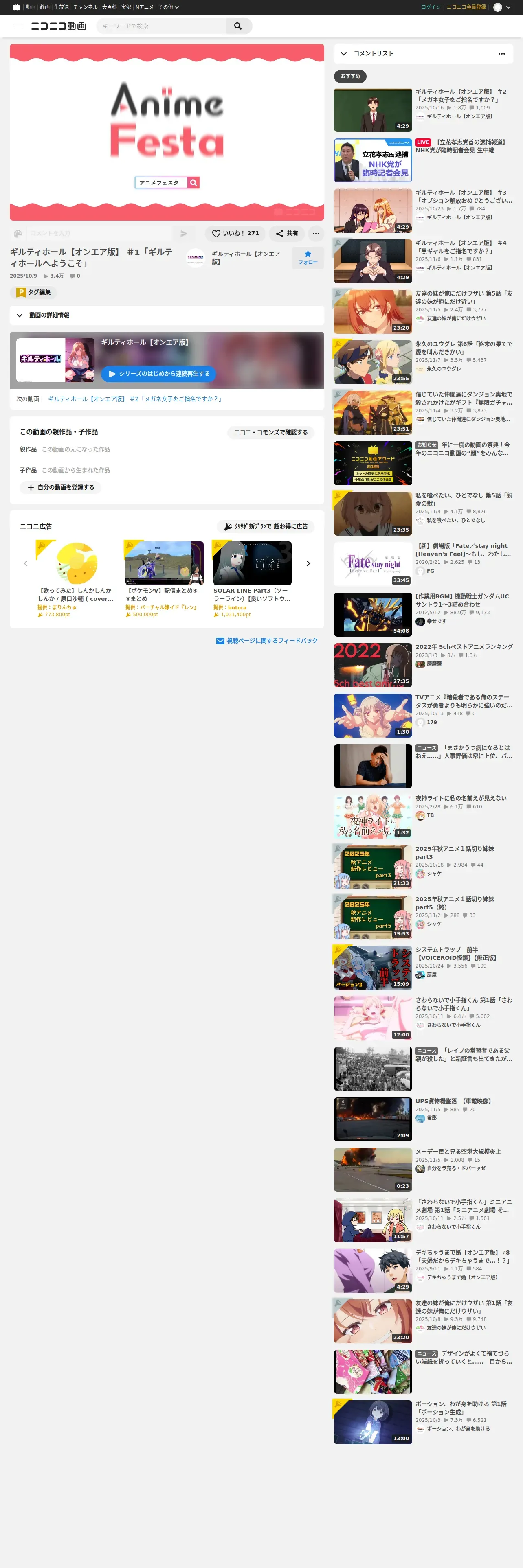Open ギルティホール #4 黒ギャル thumbnail
The width and height of the screenshot is (523, 1568).
(x=373, y=261)
